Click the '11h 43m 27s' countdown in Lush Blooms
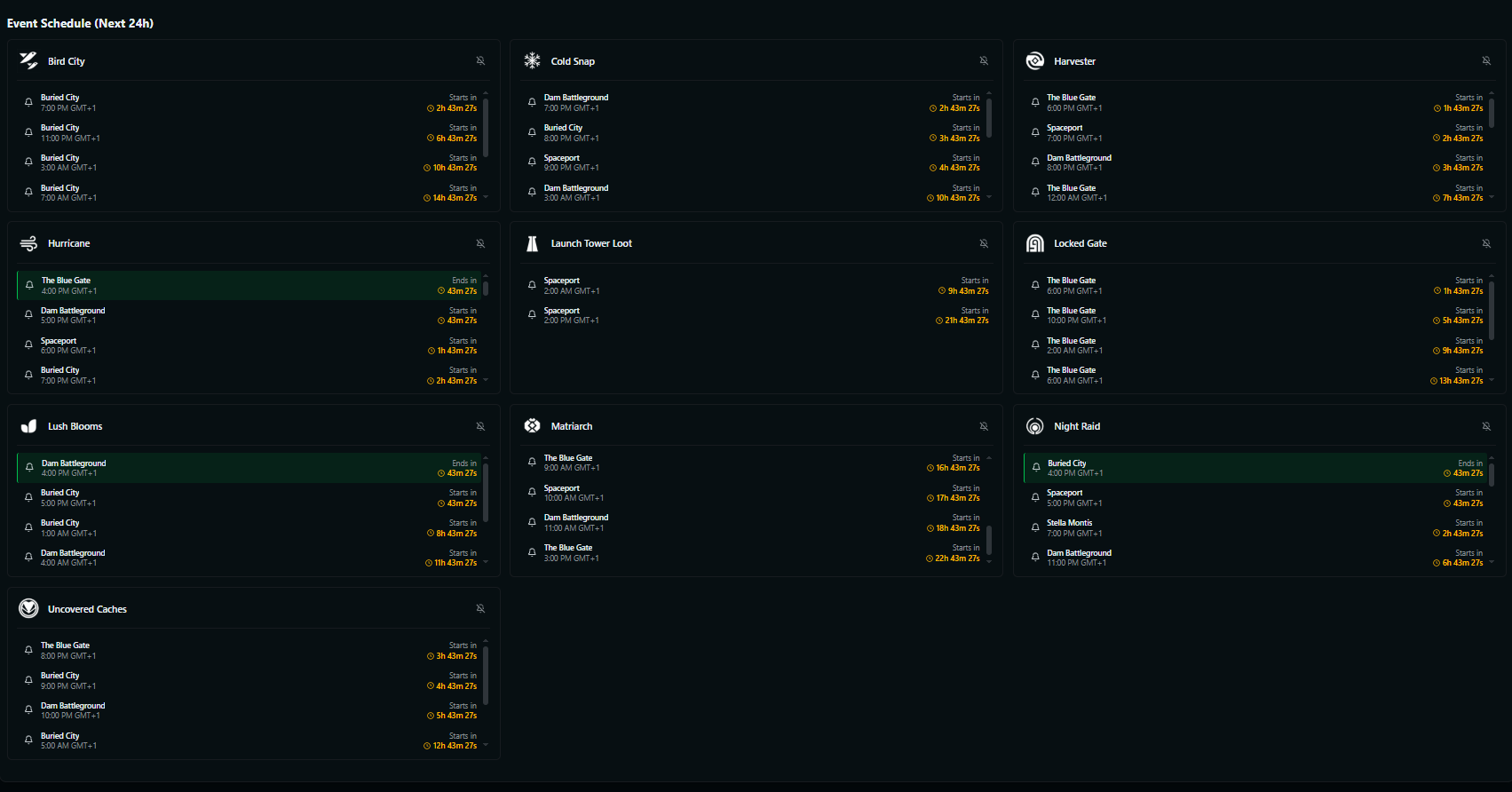 click(455, 563)
